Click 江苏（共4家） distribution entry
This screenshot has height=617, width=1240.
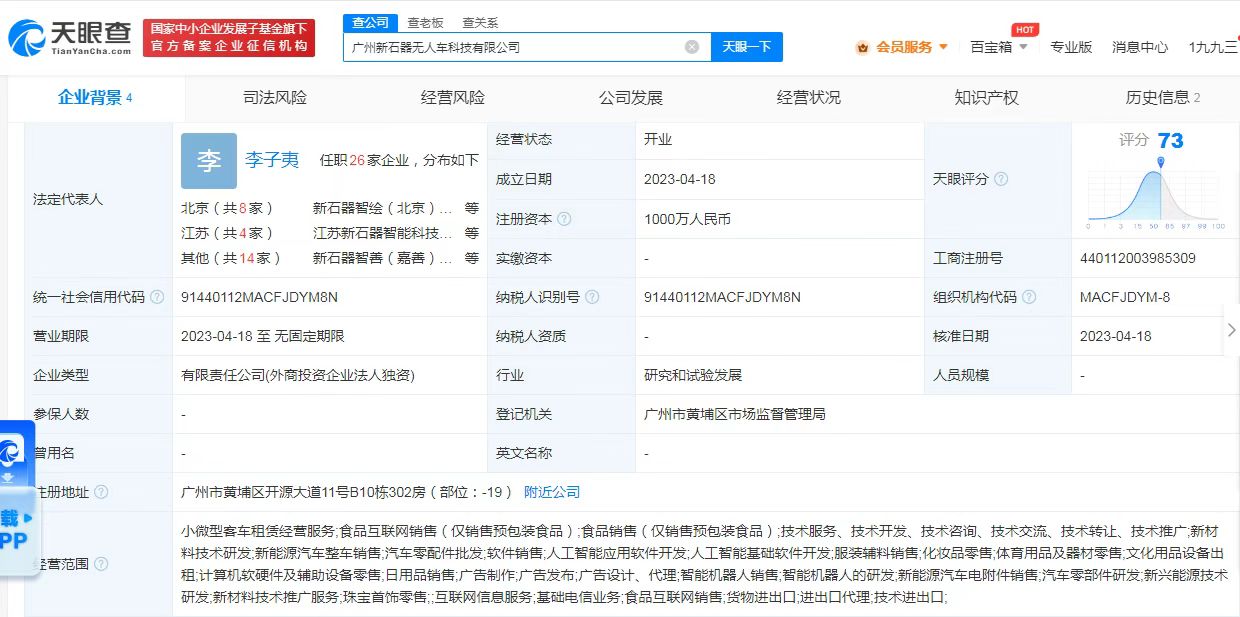(227, 233)
